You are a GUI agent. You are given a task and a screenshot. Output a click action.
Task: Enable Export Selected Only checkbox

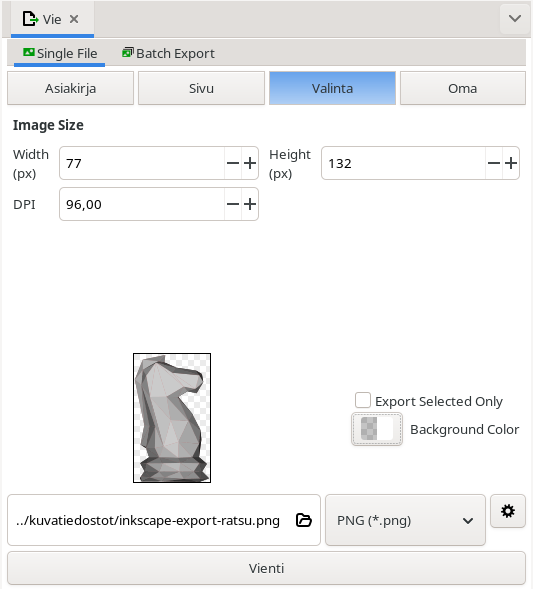(x=363, y=400)
